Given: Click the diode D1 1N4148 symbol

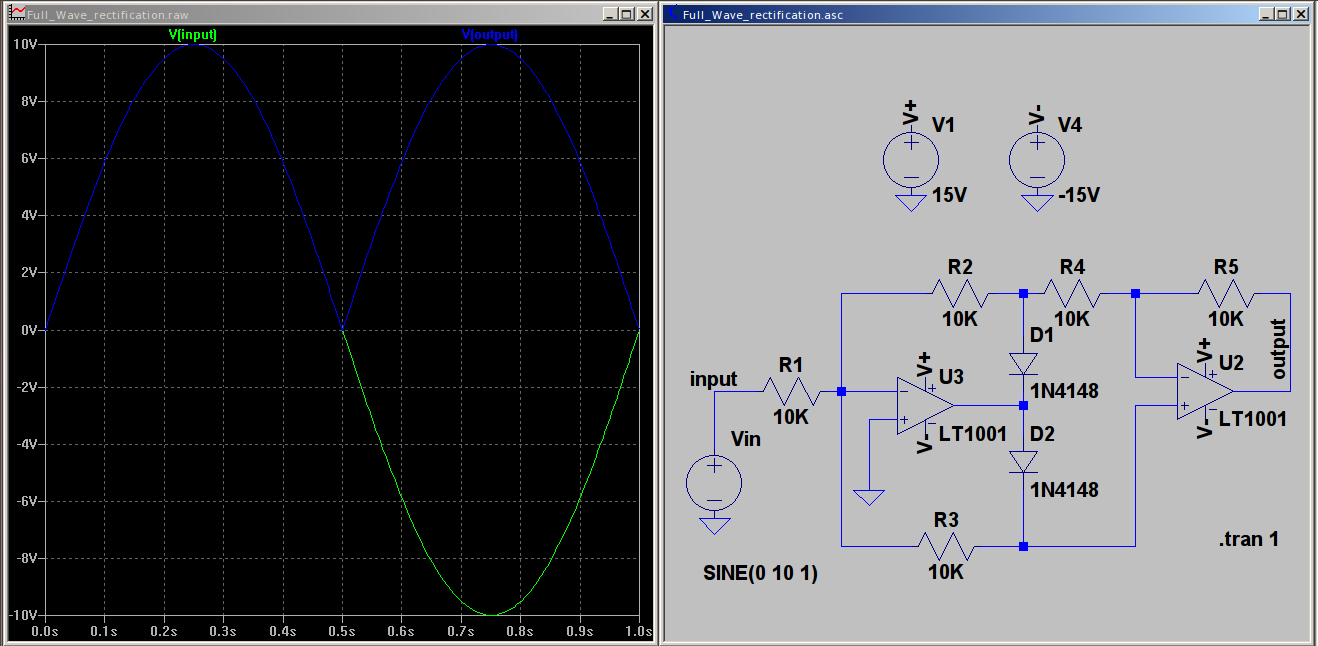Looking at the screenshot, I should coord(1023,364).
